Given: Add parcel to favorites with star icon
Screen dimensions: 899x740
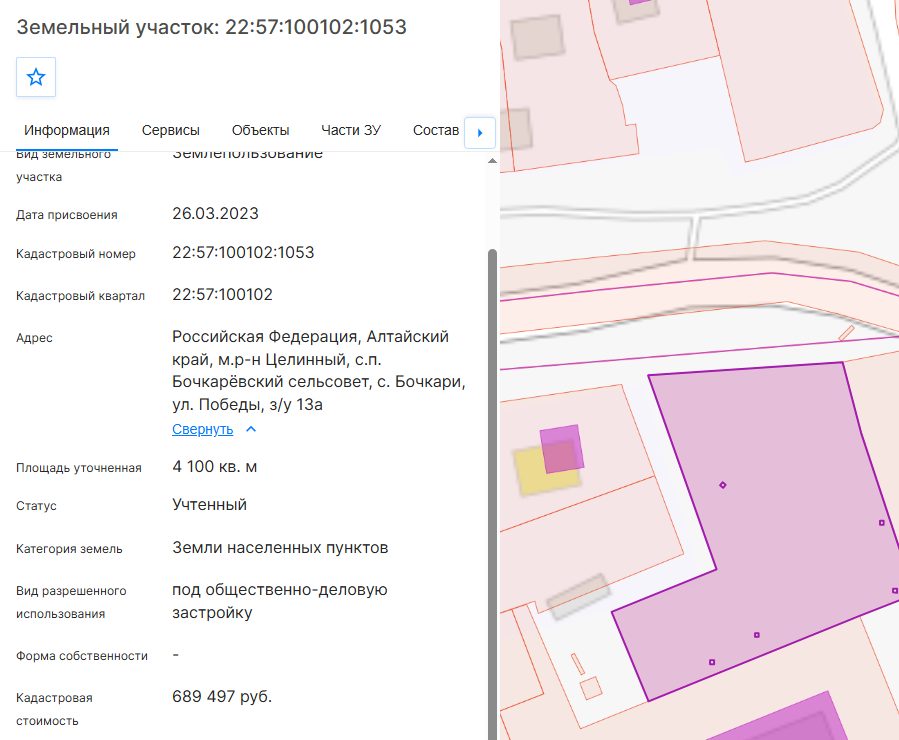Looking at the screenshot, I should (36, 77).
